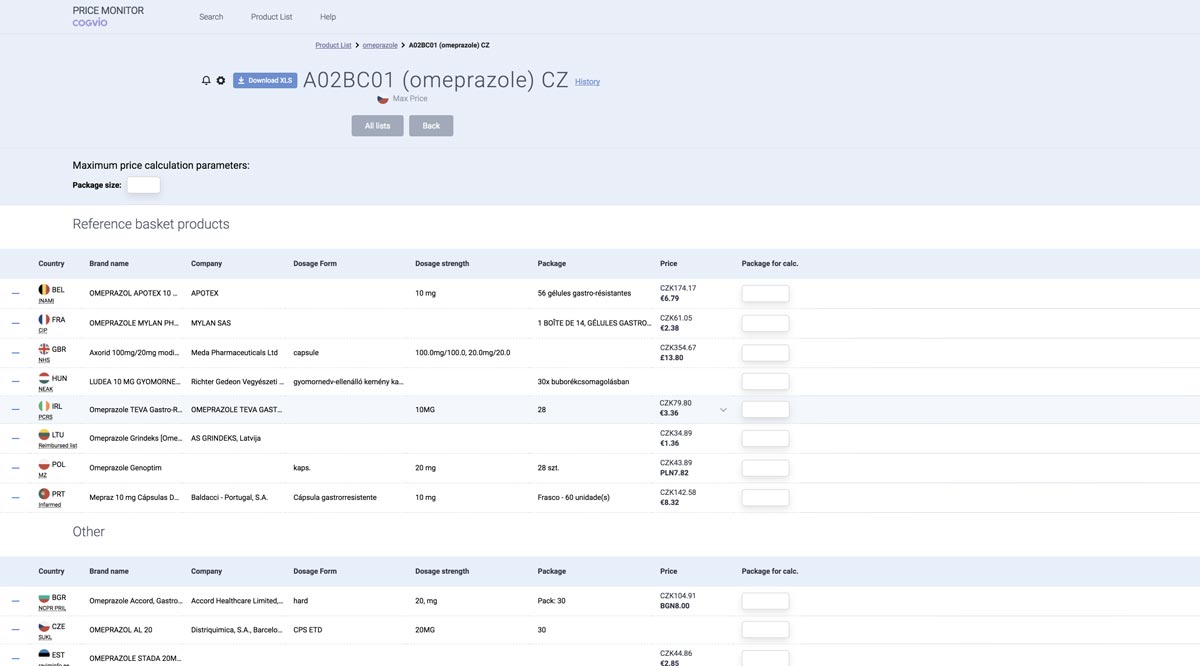Click the Poland flag icon
Viewport: 1200px width, 666px height.
(44, 465)
